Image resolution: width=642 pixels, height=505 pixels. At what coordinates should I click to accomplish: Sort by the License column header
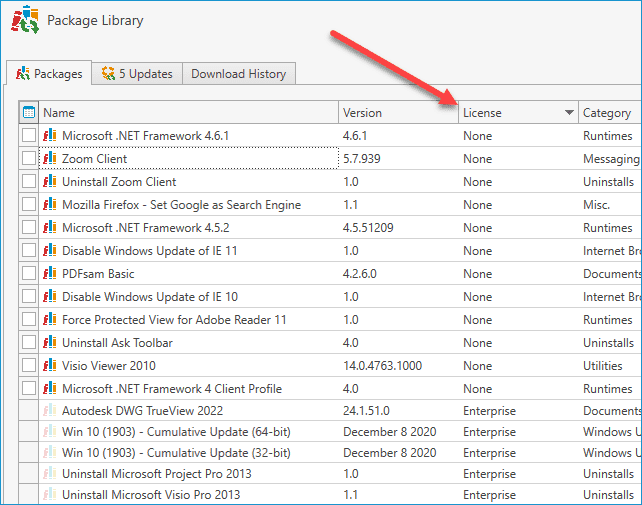518,112
